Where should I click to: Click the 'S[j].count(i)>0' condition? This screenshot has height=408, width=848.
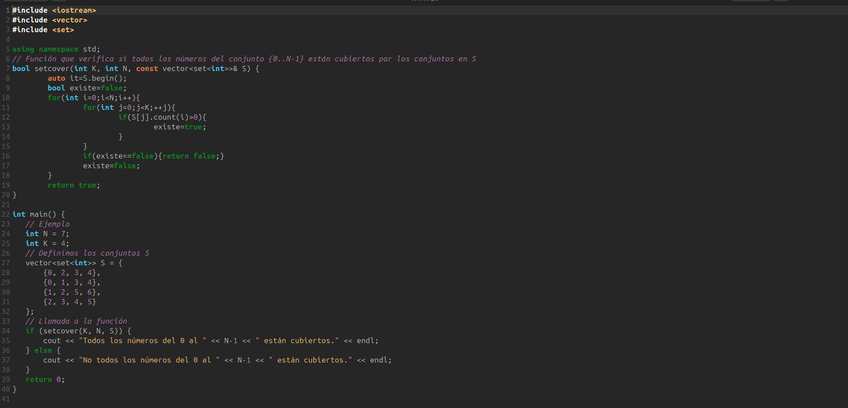pyautogui.click(x=173, y=117)
